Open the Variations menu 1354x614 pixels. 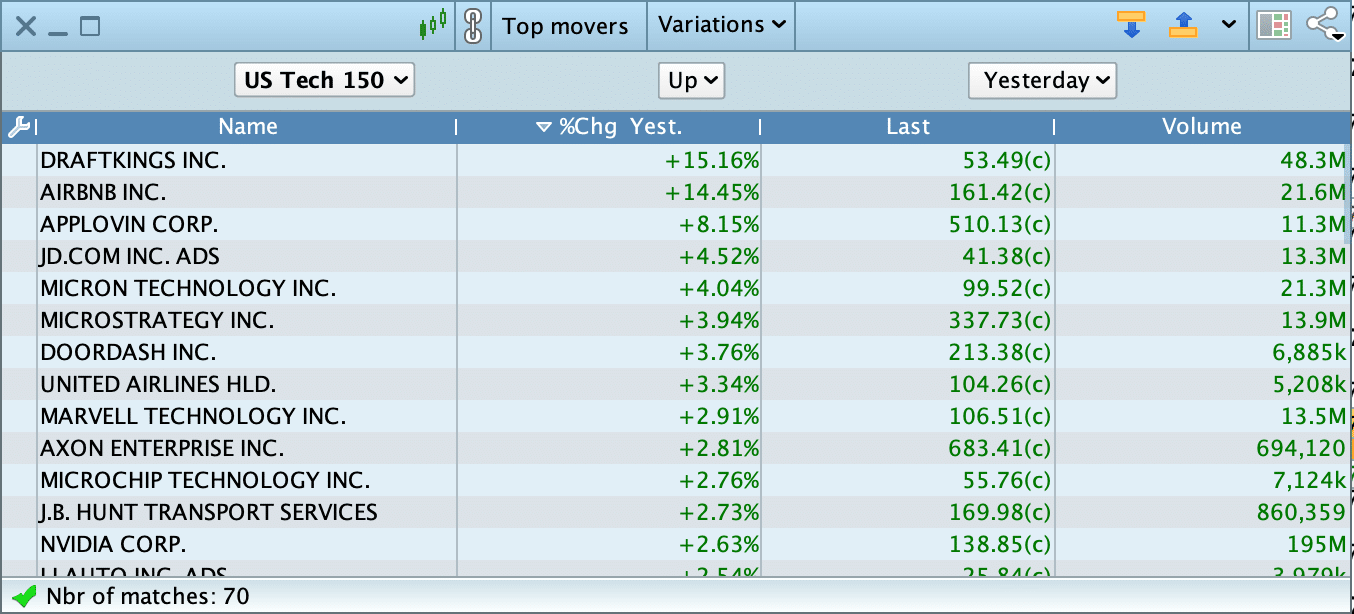tap(721, 25)
